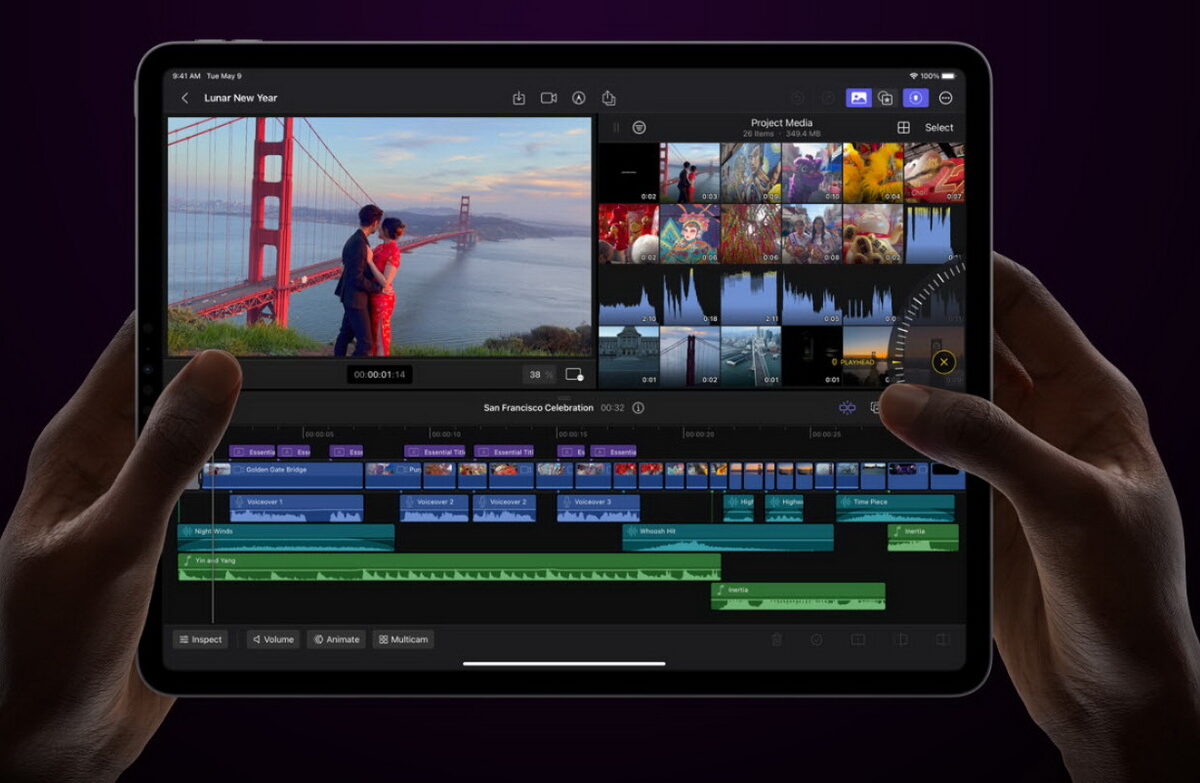Select the Yin and Yang music clip
The width and height of the screenshot is (1200, 783).
tap(449, 567)
